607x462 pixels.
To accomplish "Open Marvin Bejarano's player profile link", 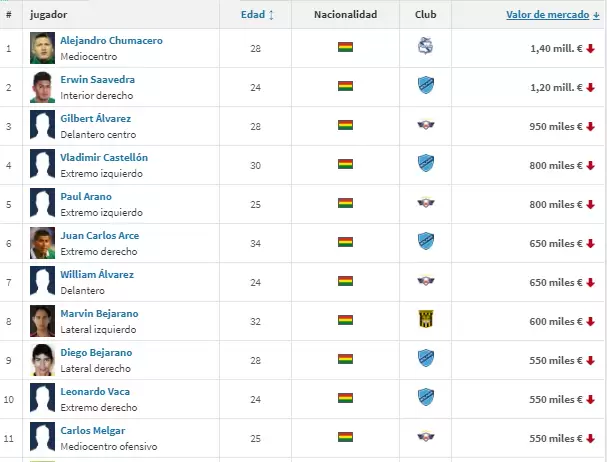I will click(x=99, y=314).
